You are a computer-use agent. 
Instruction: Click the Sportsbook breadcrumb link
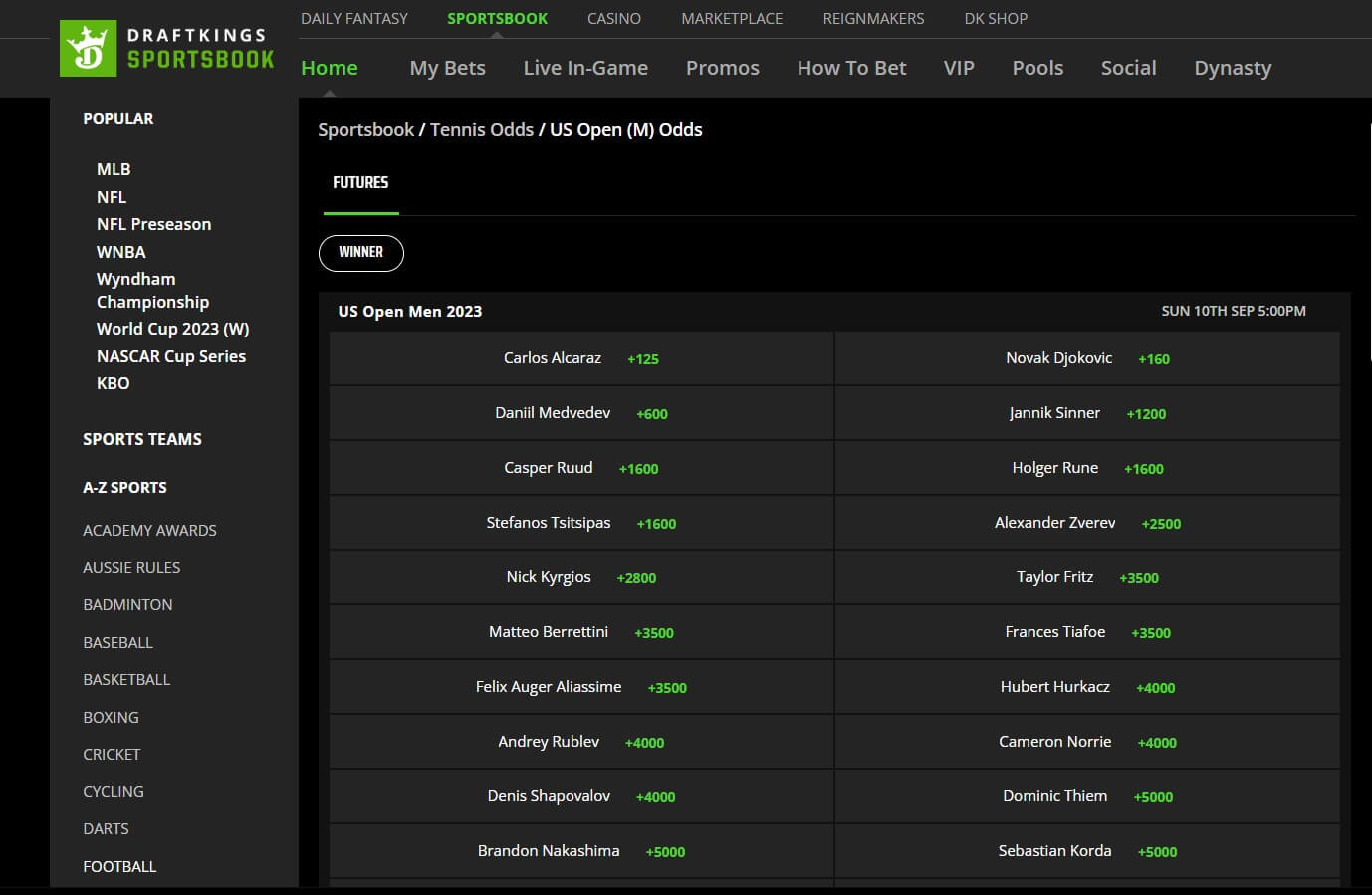point(365,129)
